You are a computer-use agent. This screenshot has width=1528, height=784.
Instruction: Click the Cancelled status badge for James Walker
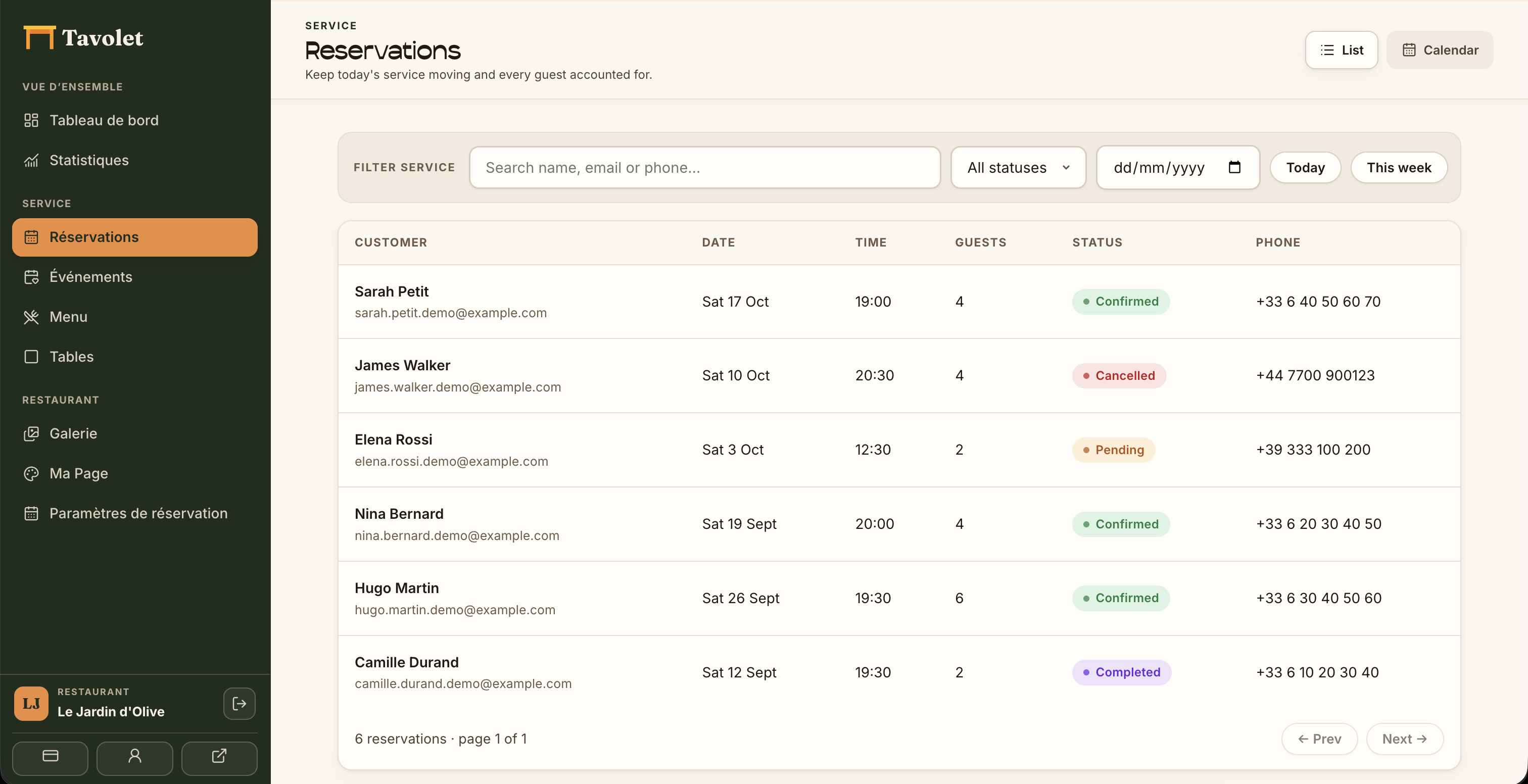(1119, 375)
